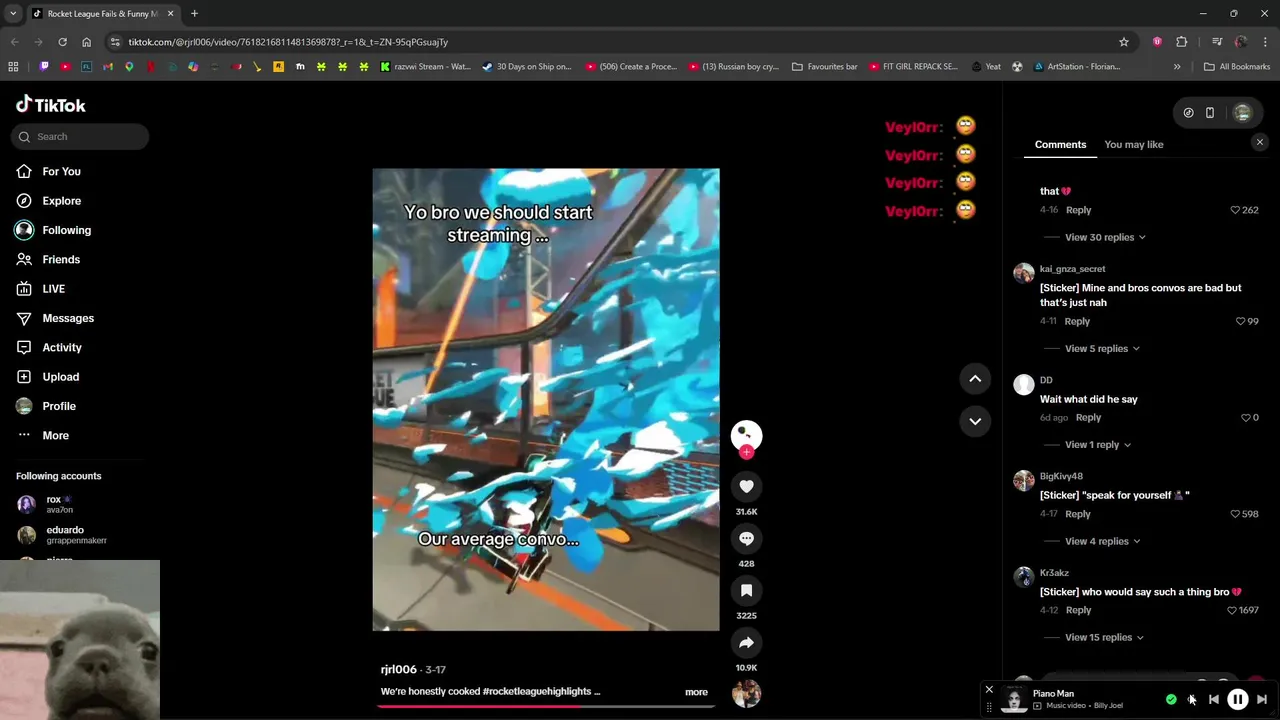This screenshot has width=1280, height=720.
Task: Expand the More sidebar menu
Action: coord(55,436)
